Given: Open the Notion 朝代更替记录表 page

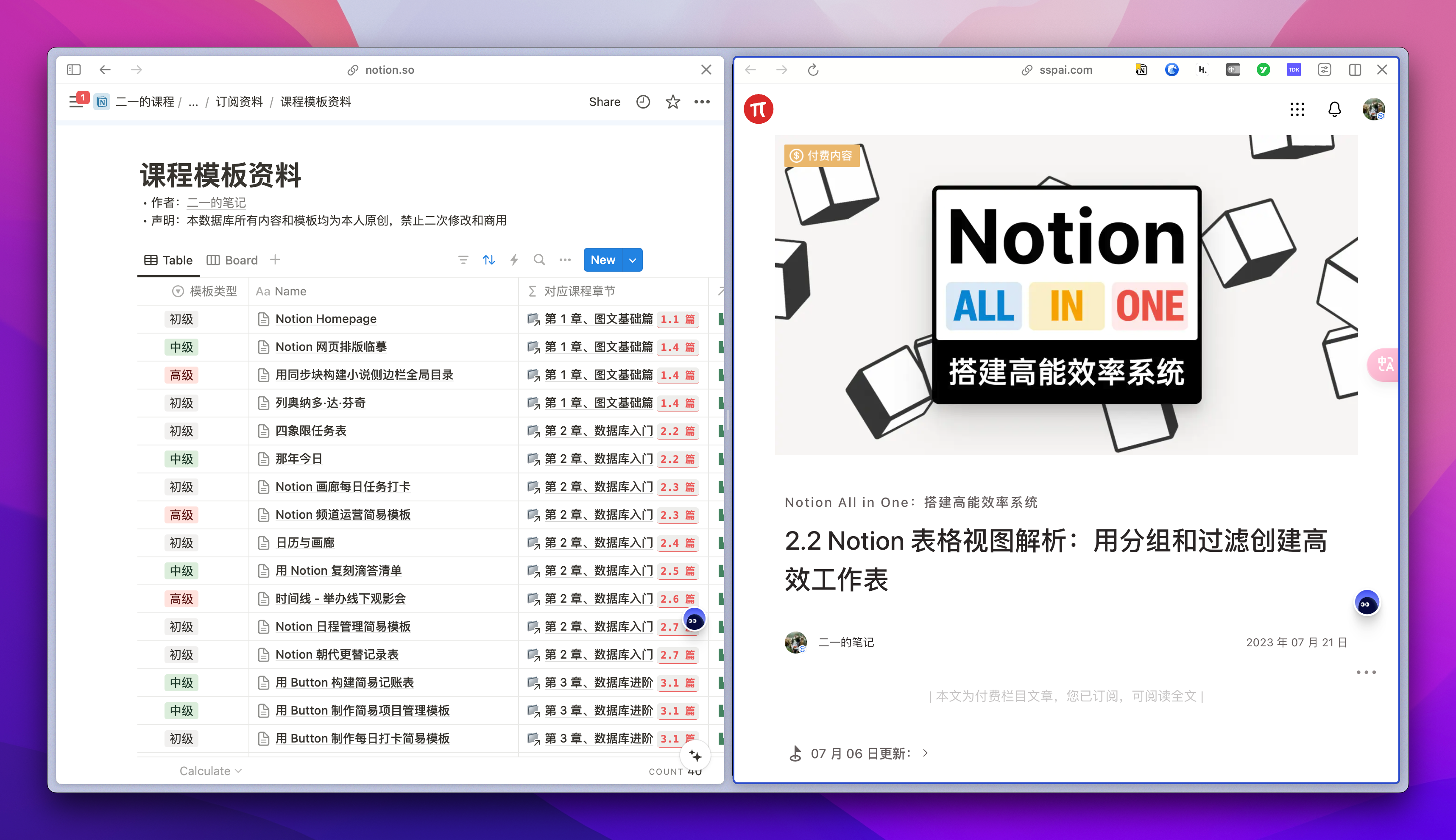Looking at the screenshot, I should [337, 655].
